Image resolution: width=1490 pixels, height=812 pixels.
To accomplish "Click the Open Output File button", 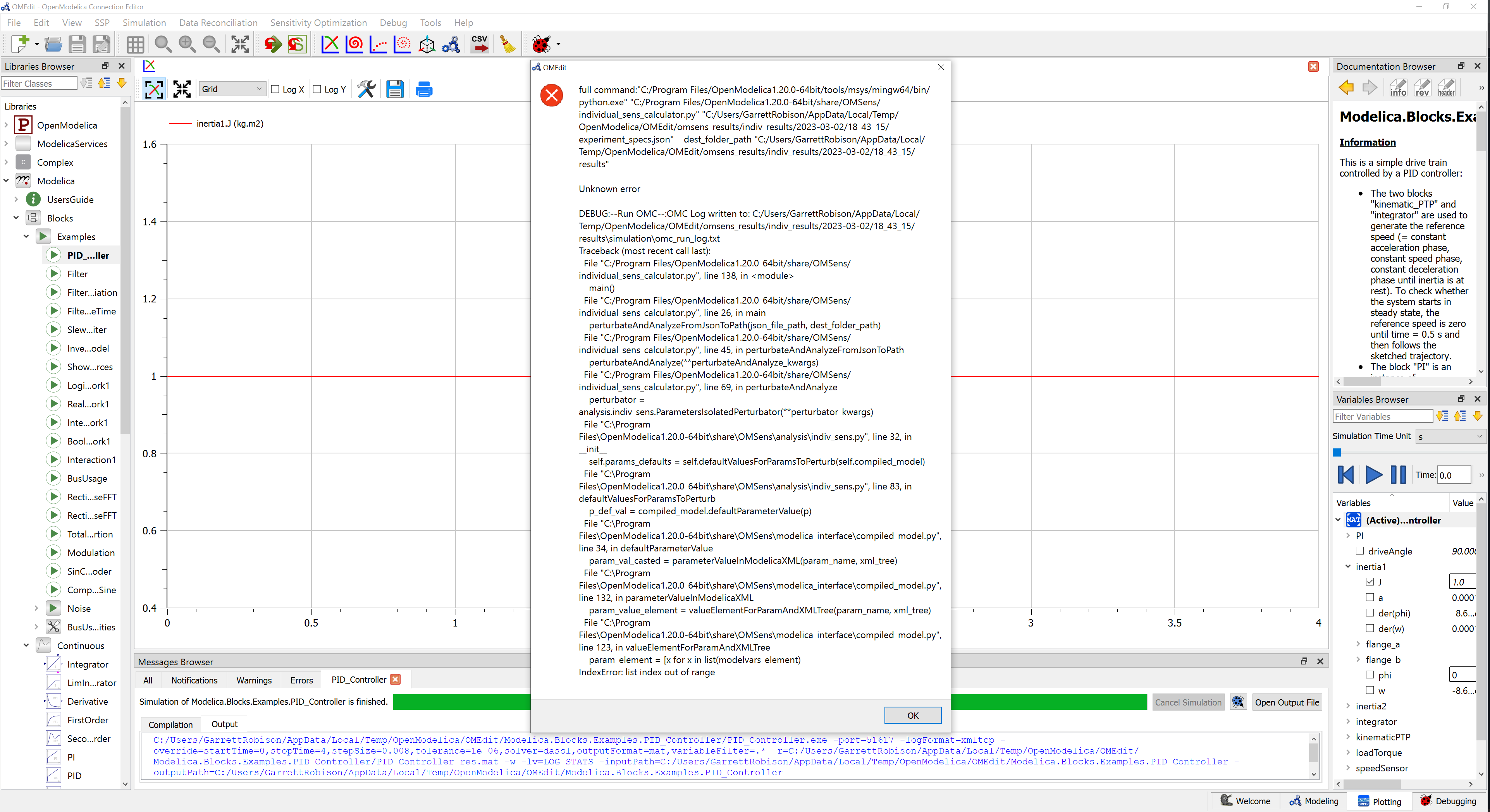I will point(1286,702).
